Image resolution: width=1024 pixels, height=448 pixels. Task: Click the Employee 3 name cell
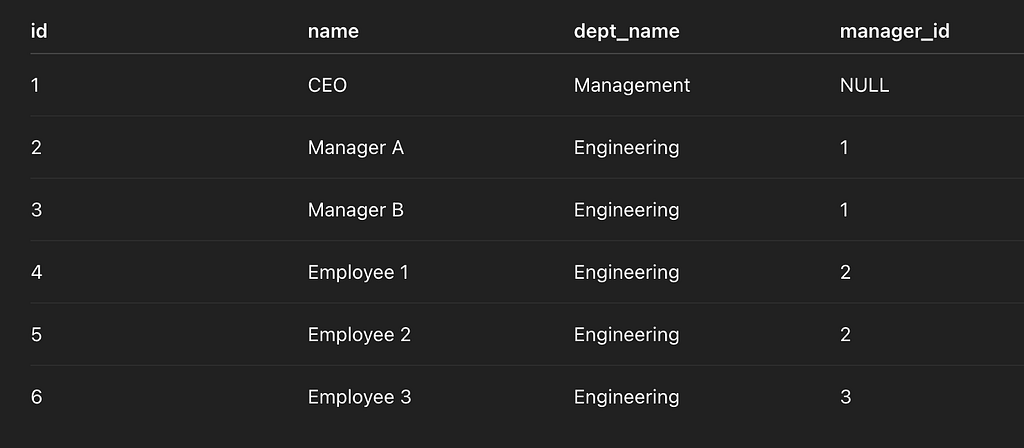pos(359,397)
